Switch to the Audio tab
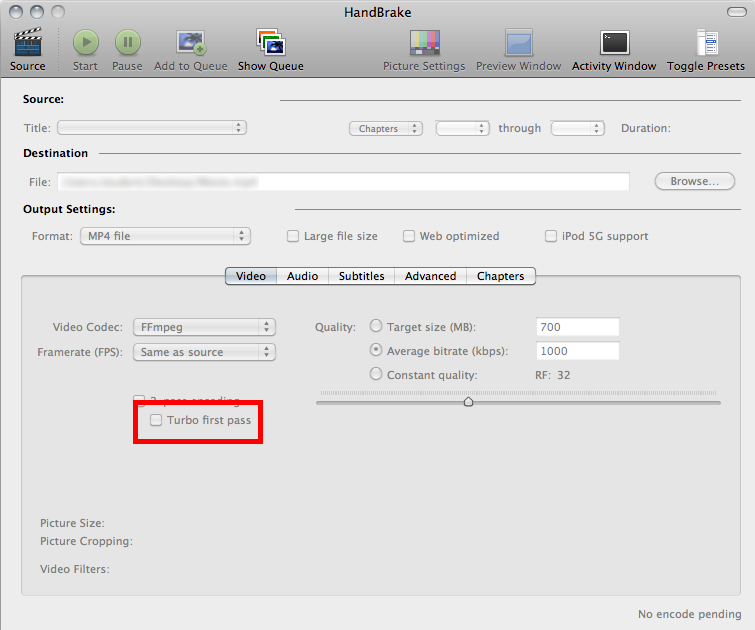The width and height of the screenshot is (755, 630). pyautogui.click(x=302, y=276)
